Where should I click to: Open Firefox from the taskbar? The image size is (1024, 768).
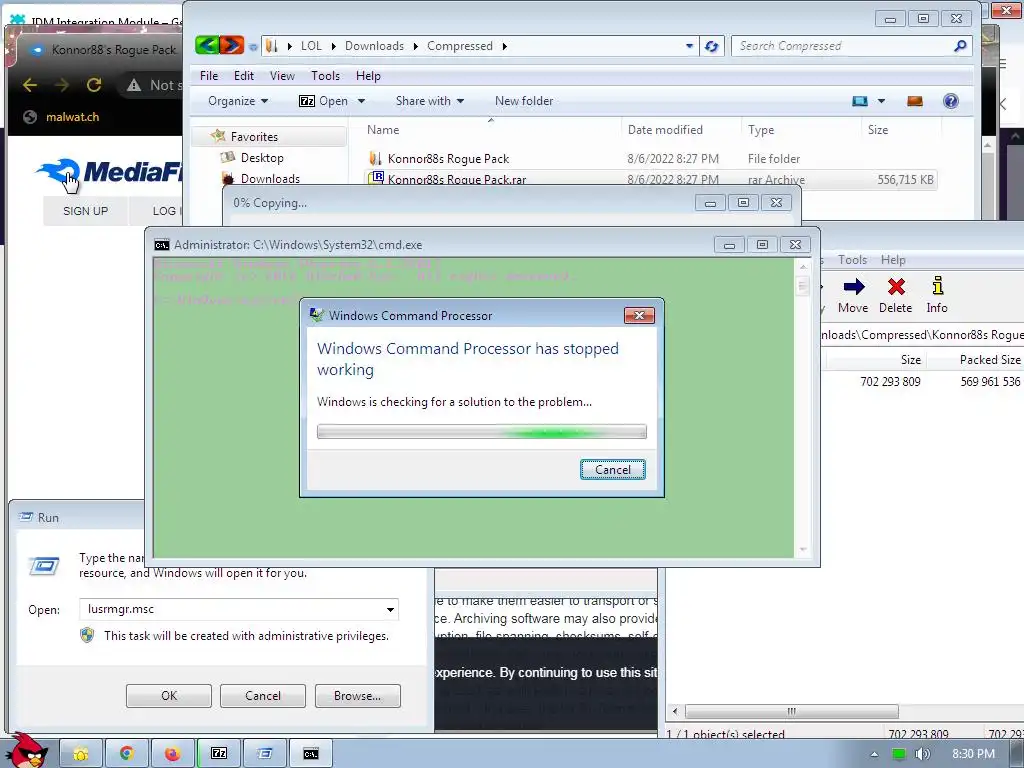tap(172, 754)
